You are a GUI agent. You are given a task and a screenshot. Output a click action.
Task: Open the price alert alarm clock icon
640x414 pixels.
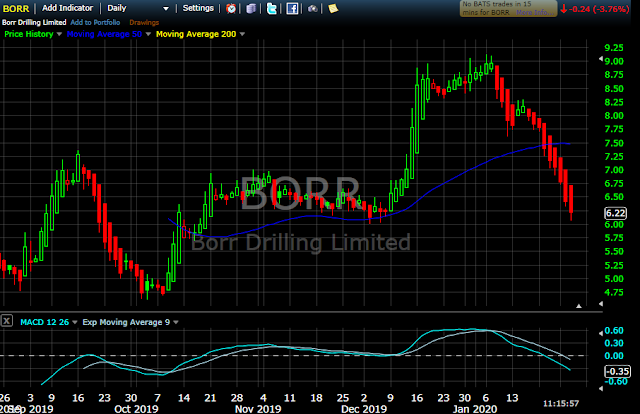231,9
